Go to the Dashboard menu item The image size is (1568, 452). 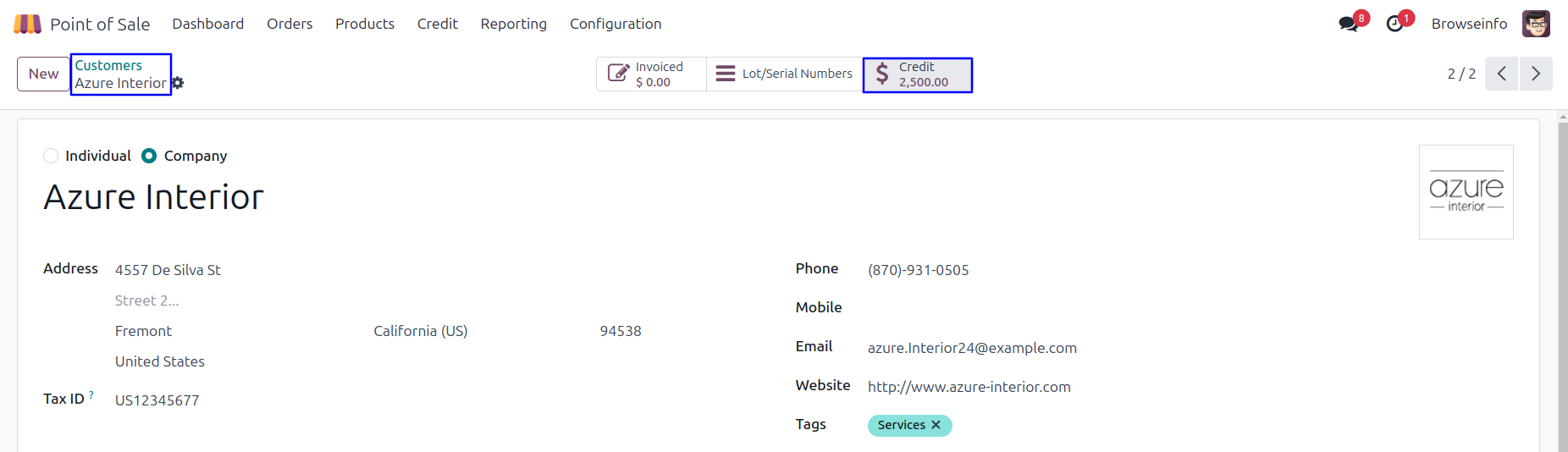click(208, 24)
